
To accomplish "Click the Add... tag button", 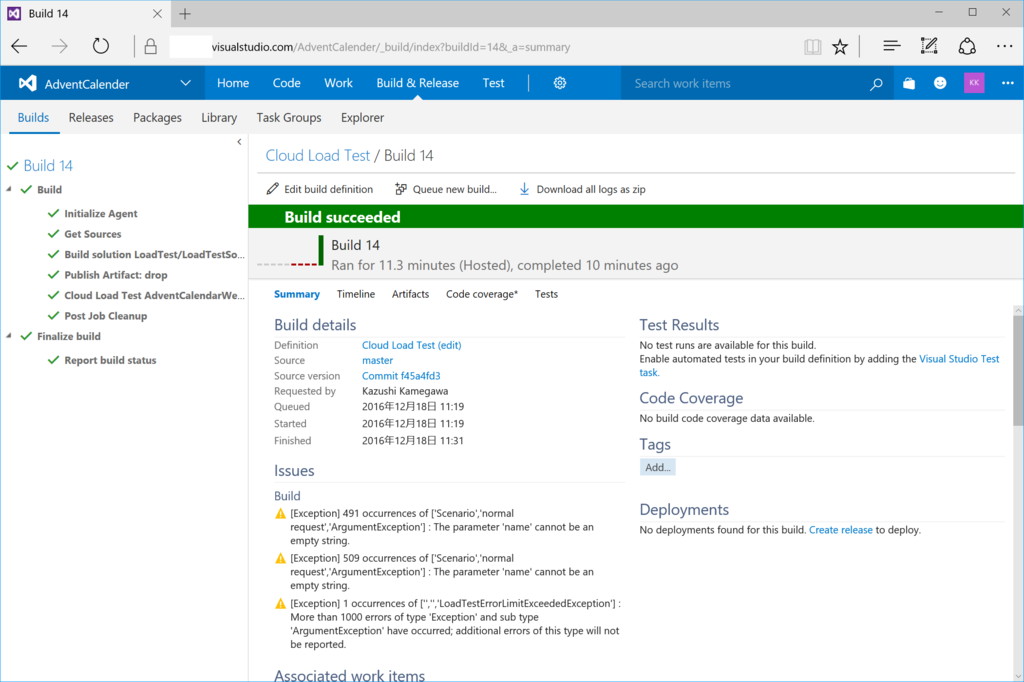I will pos(658,467).
